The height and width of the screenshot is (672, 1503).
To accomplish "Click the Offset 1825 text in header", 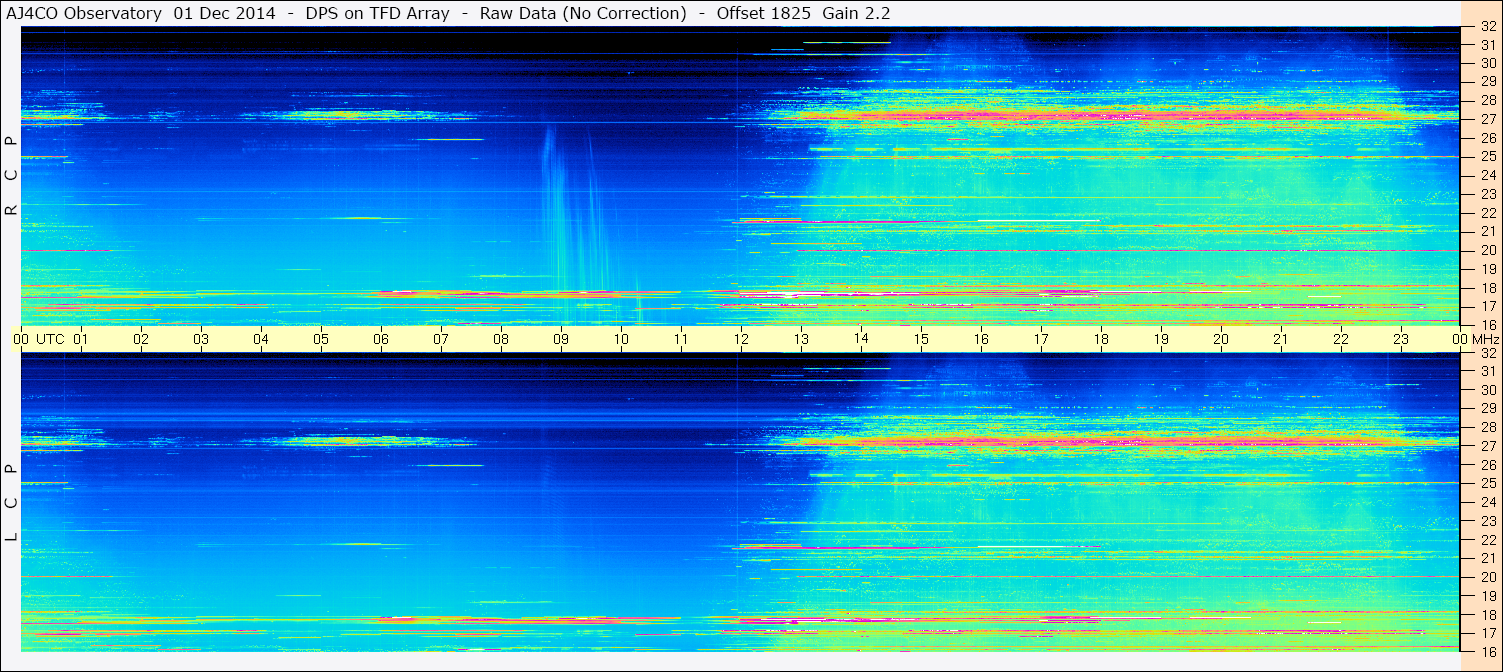I will [x=763, y=13].
